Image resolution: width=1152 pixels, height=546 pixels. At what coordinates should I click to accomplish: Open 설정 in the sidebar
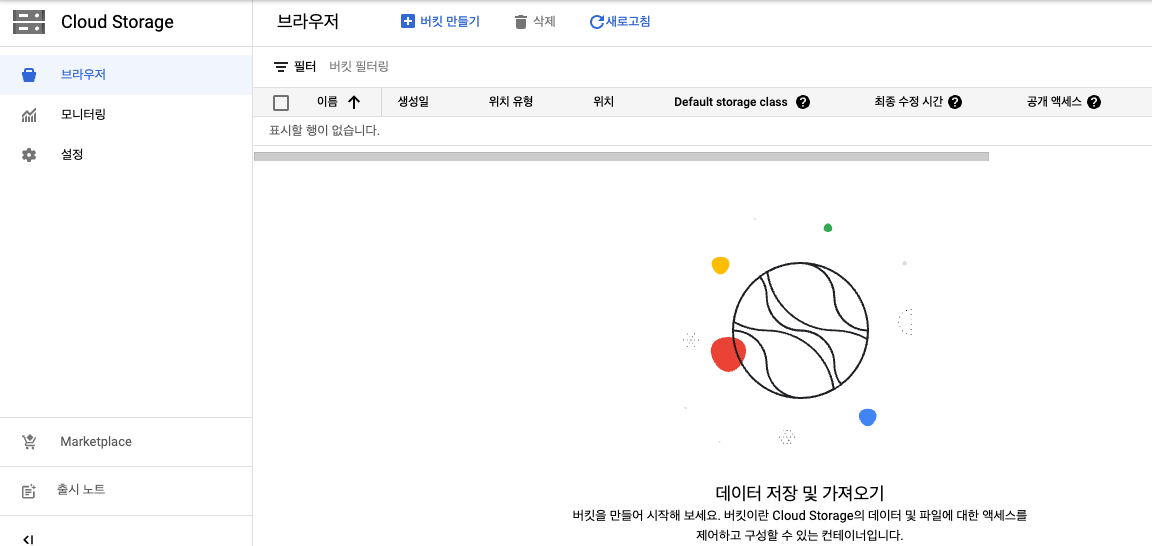click(x=126, y=155)
